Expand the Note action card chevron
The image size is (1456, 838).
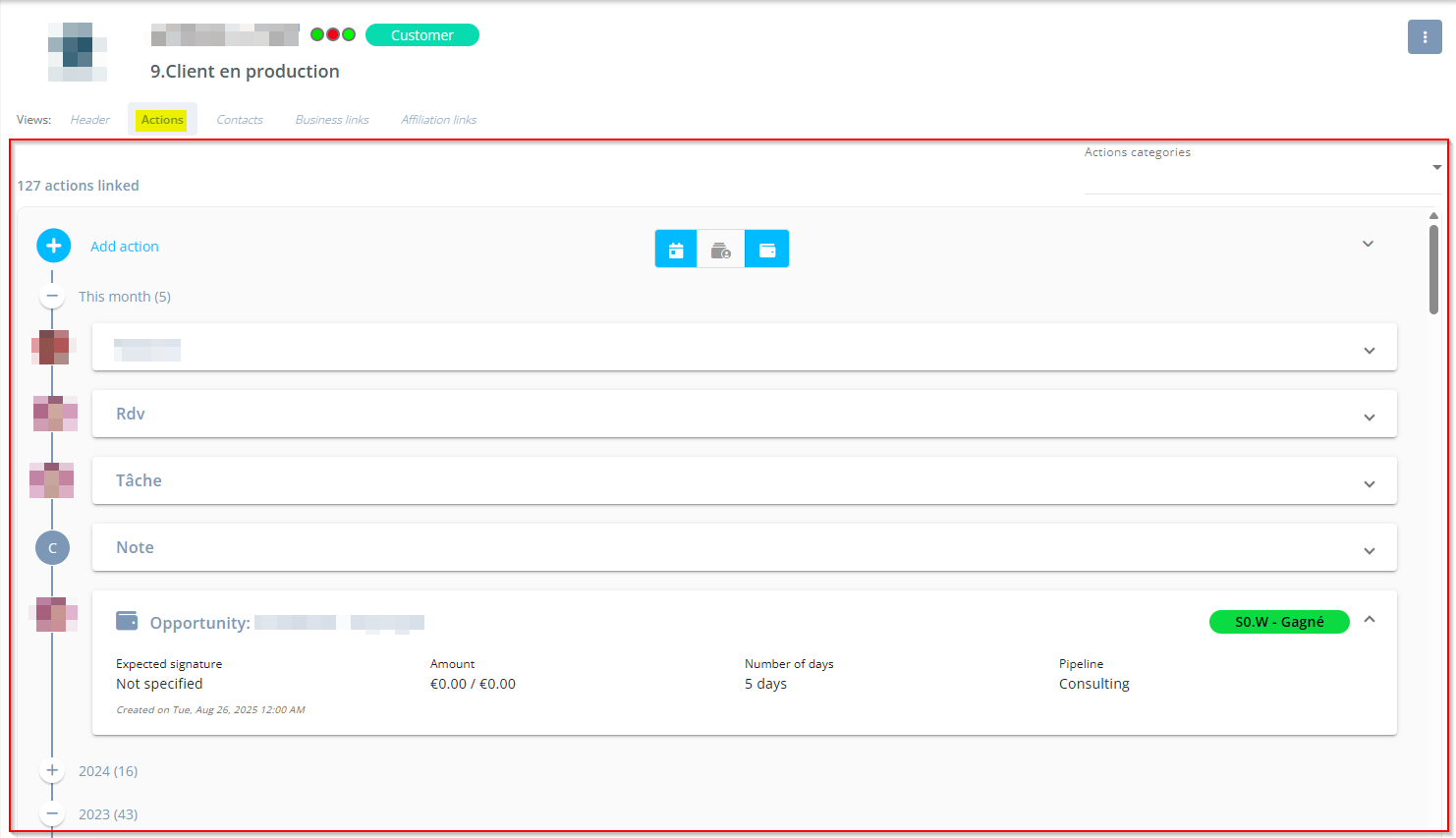[1369, 551]
